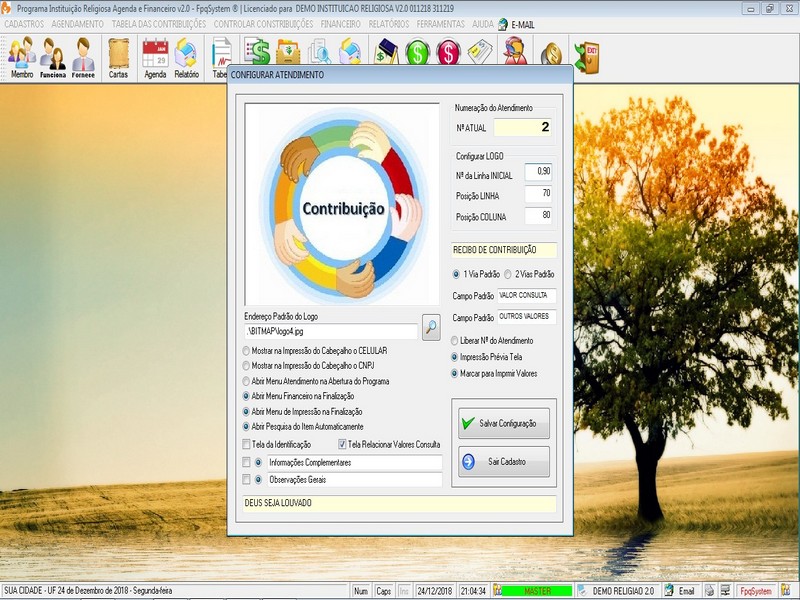This screenshot has height=600, width=800.
Task: Edit the Nº da Linha INICIAL field
Action: (538, 172)
